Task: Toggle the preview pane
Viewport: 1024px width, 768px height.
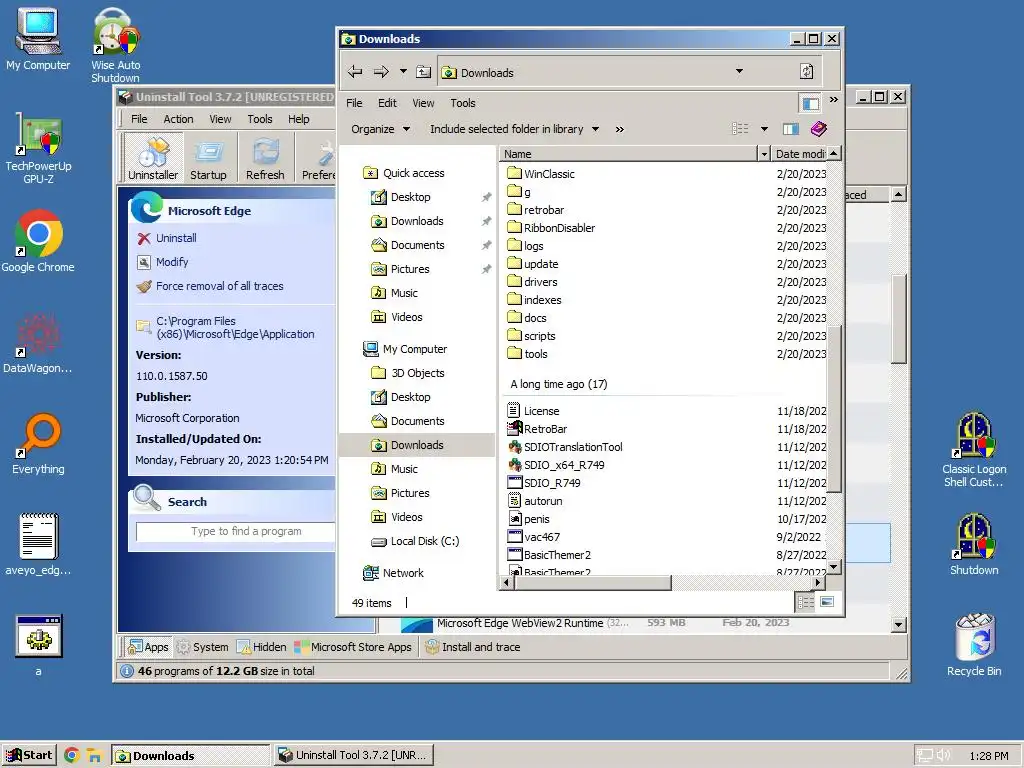Action: click(791, 129)
